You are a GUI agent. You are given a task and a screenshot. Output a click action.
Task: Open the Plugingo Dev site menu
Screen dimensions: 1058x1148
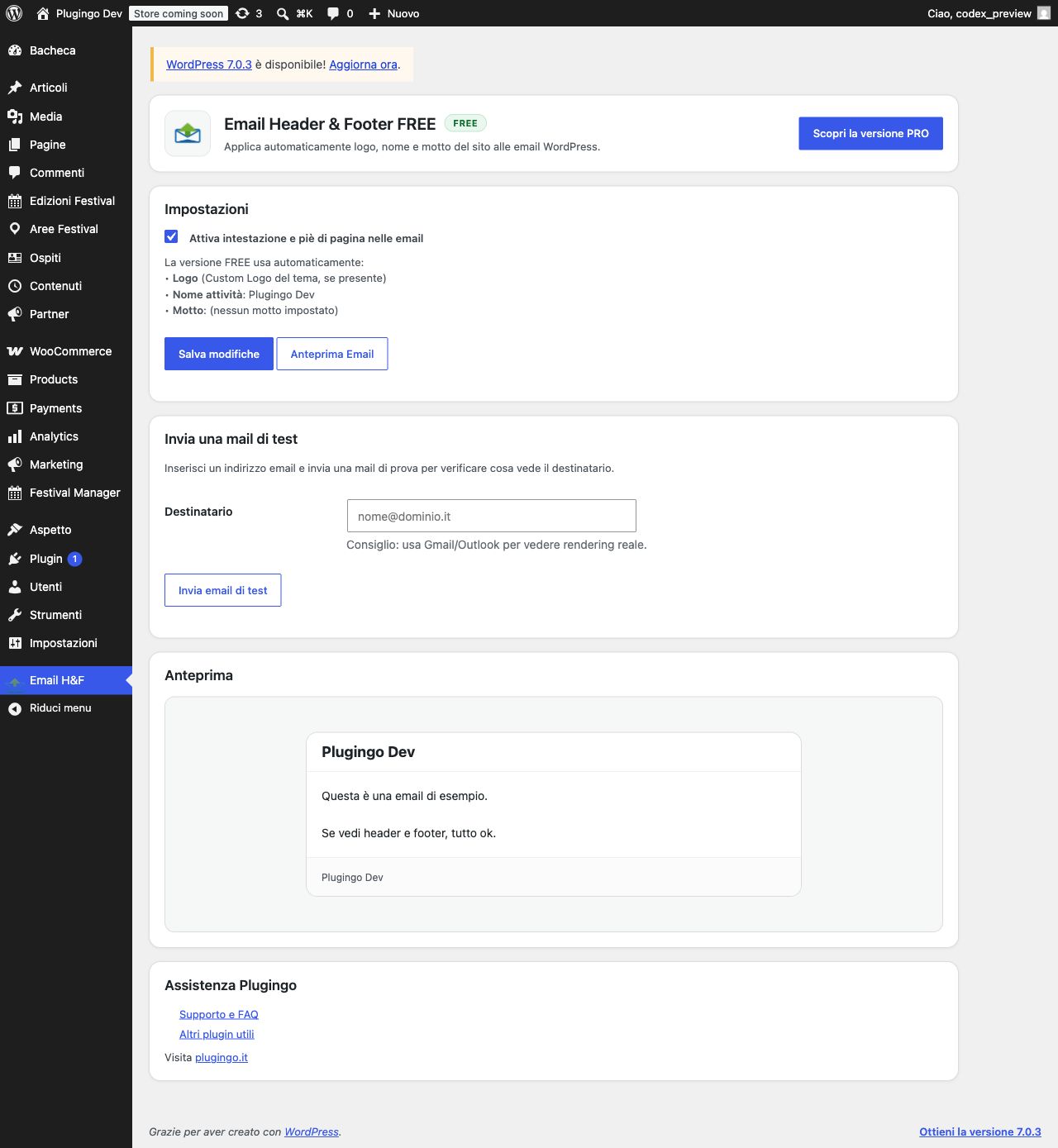79,13
